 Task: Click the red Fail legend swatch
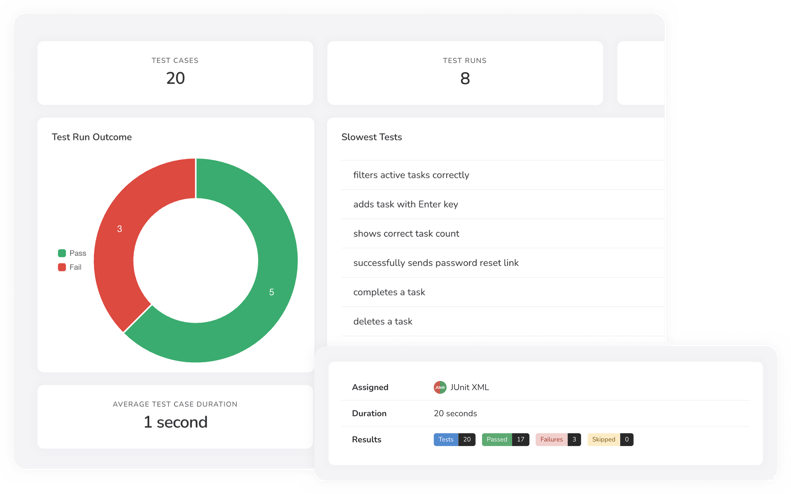tap(62, 267)
